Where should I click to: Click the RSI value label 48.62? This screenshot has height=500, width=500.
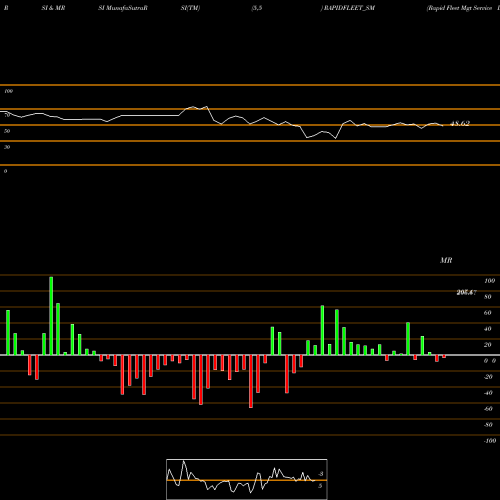pyautogui.click(x=460, y=124)
